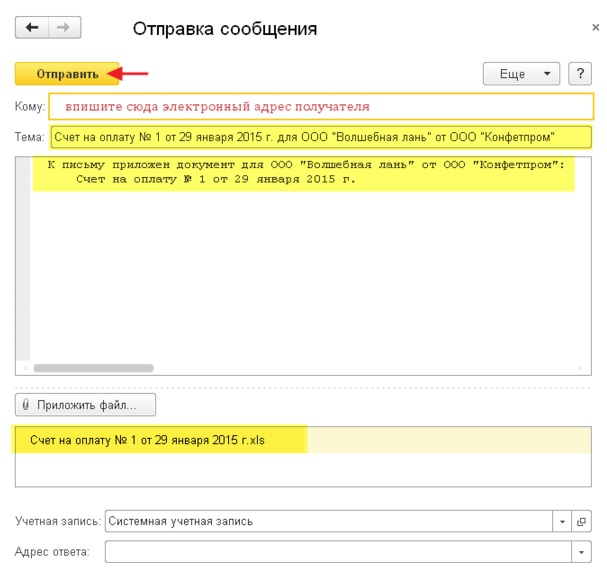This screenshot has height=580, width=607.
Task: Open the Еще dropdown menu
Action: [x=521, y=74]
